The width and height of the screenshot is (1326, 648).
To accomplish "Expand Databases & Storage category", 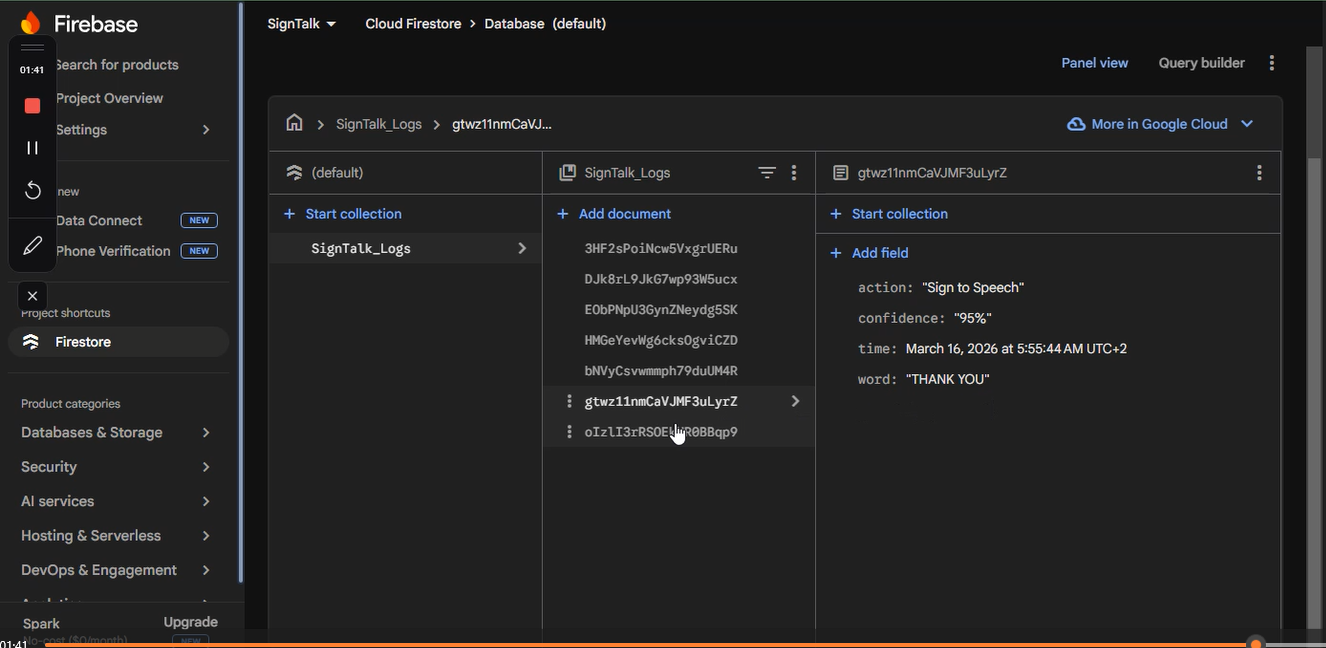I will (x=206, y=433).
